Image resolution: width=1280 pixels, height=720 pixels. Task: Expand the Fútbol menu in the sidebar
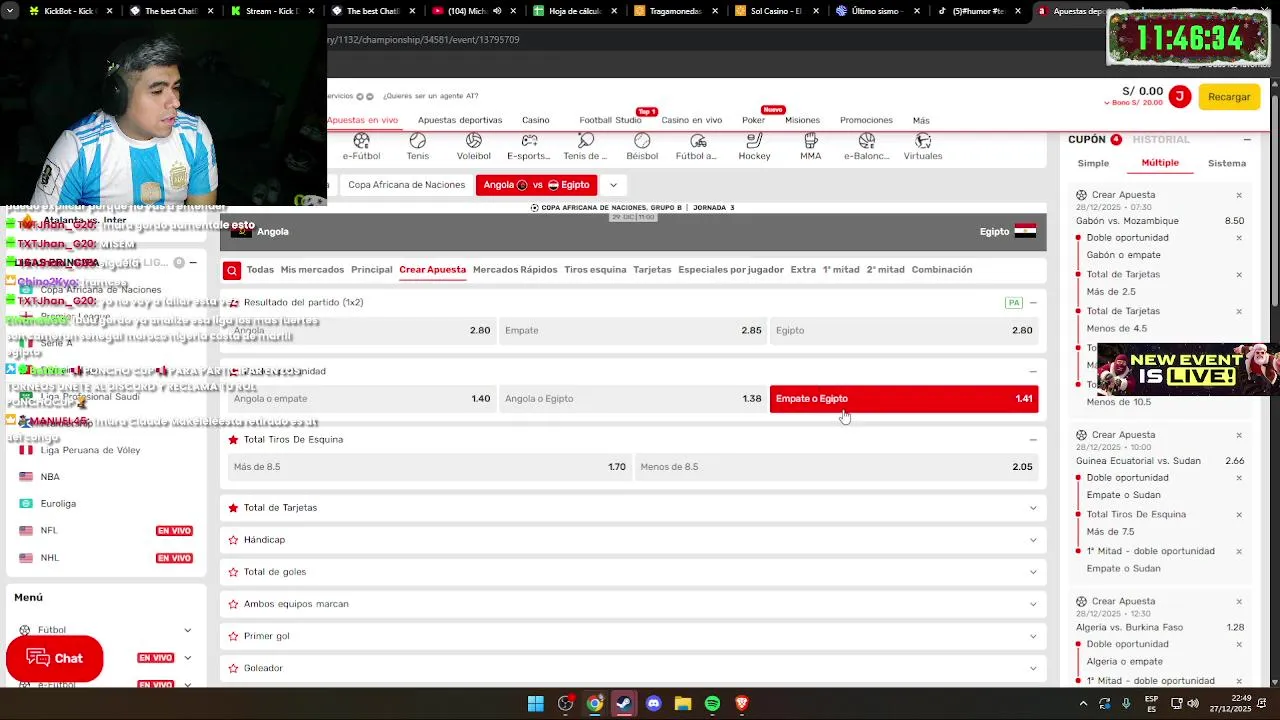(187, 630)
